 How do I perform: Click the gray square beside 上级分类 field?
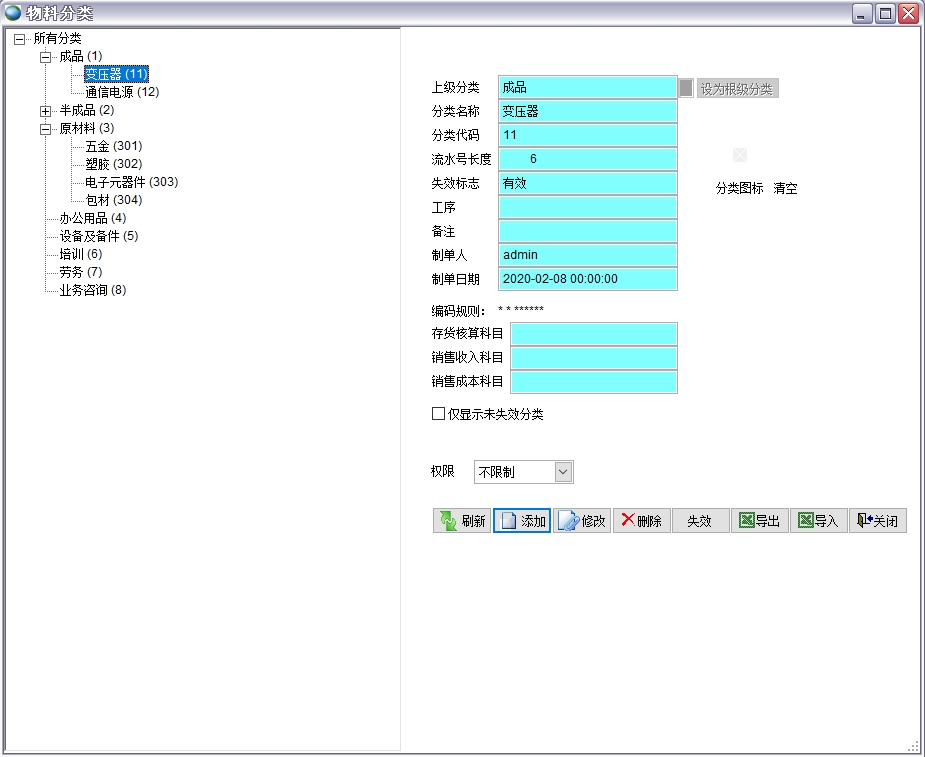[686, 88]
